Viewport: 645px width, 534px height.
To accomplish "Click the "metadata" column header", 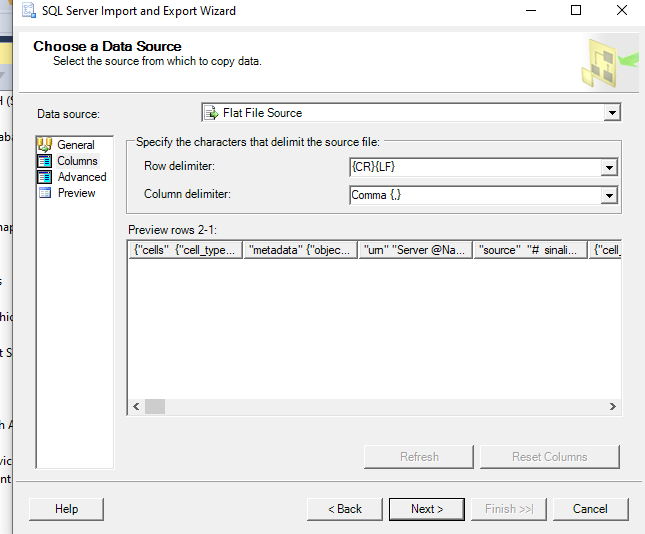I will pyautogui.click(x=300, y=250).
